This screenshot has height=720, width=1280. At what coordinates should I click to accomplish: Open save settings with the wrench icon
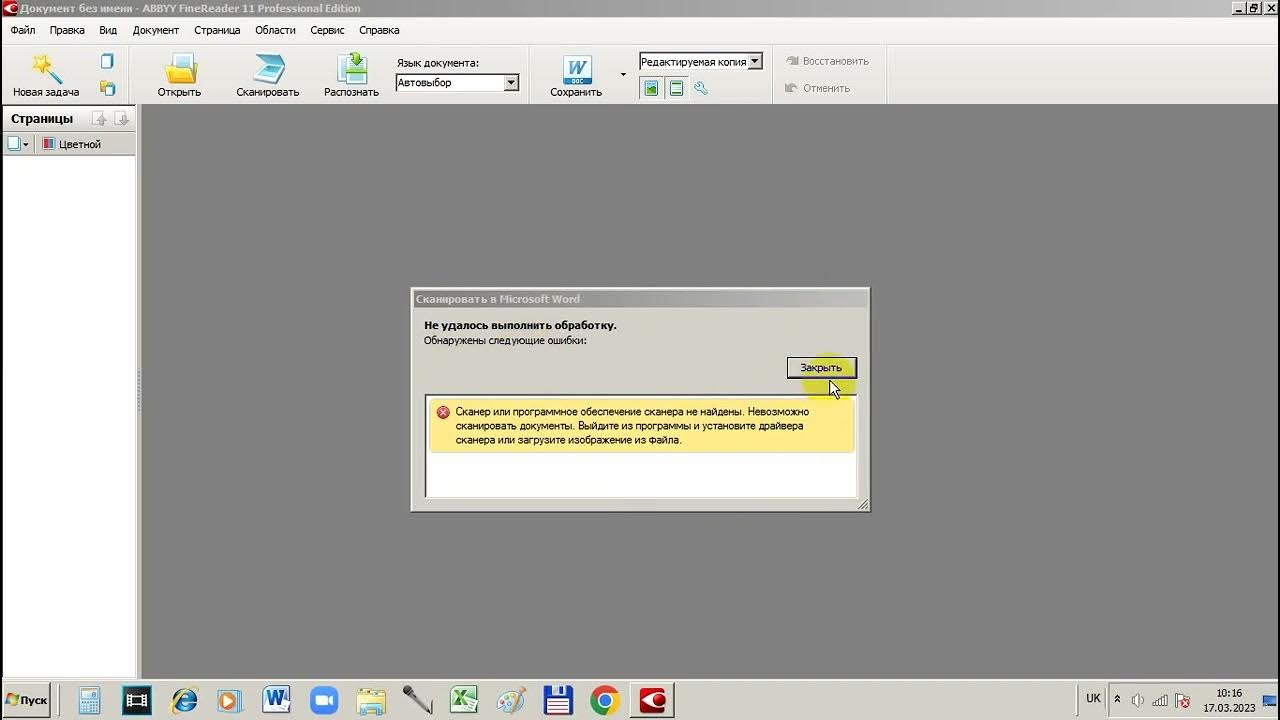pos(701,88)
